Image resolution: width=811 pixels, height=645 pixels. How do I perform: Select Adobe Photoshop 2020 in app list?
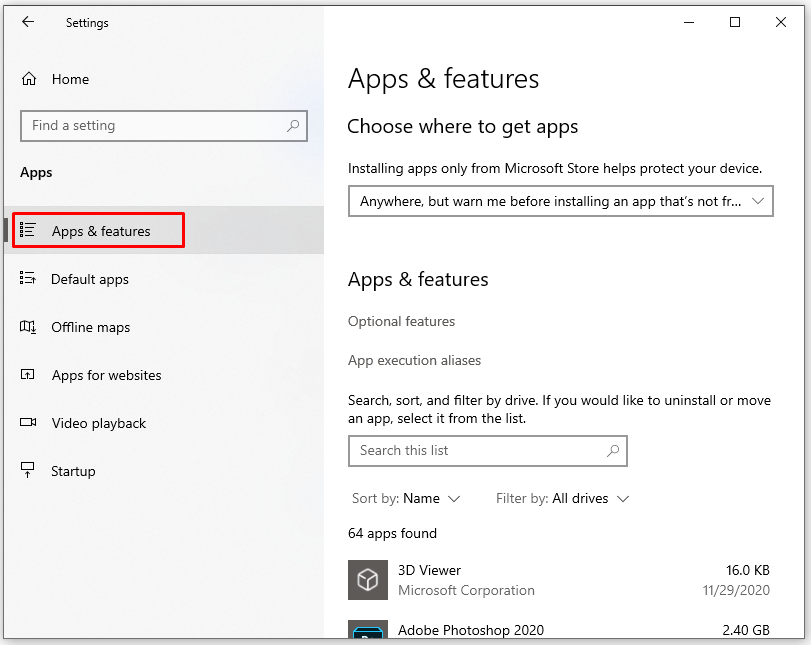[470, 631]
